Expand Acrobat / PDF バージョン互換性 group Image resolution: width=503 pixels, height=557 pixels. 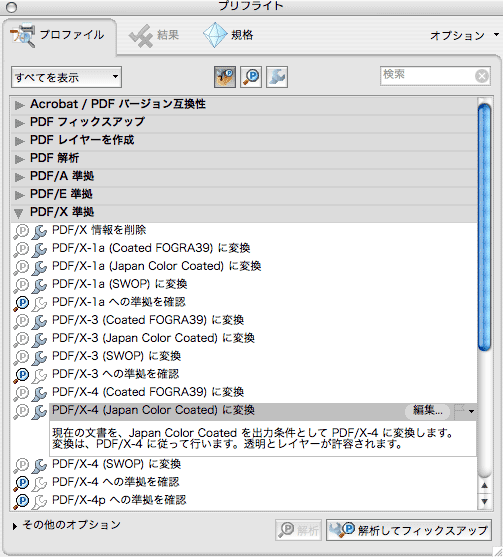(x=19, y=105)
